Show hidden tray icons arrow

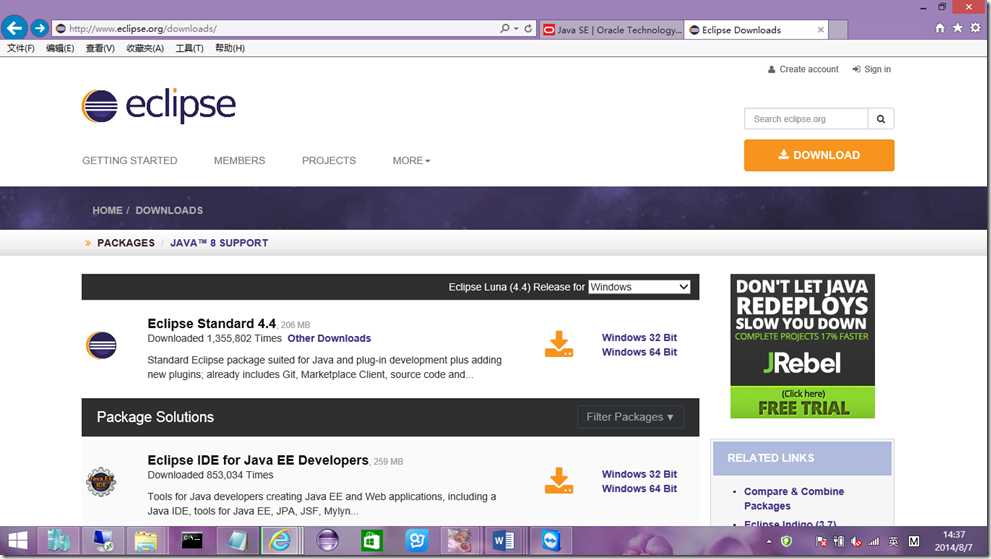coord(769,542)
